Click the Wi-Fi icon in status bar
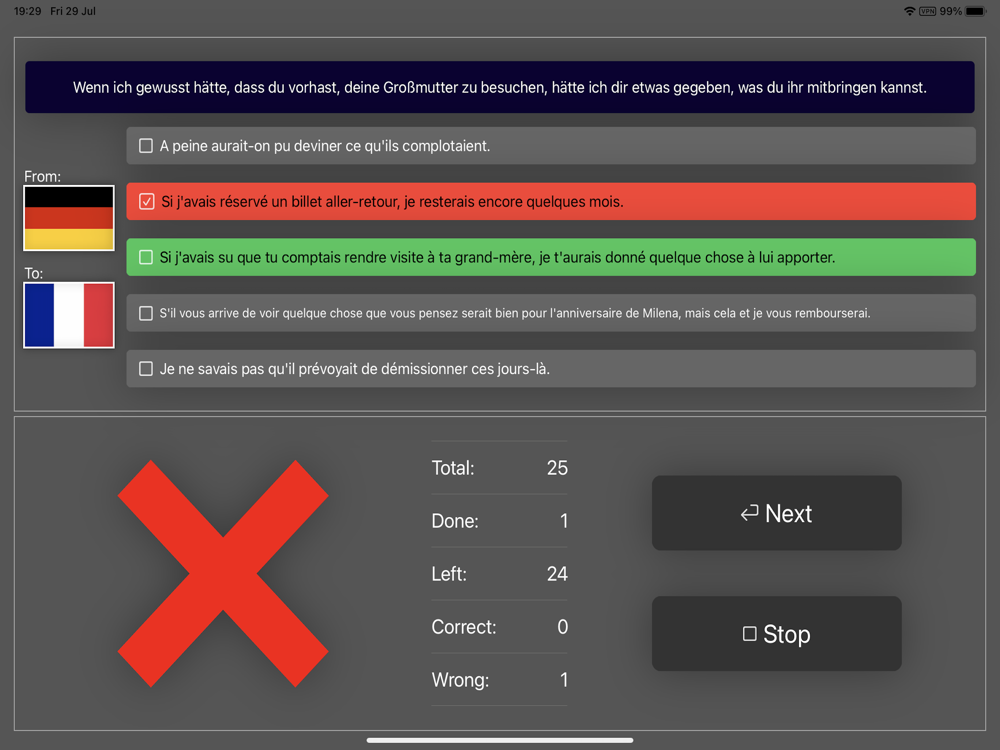 [909, 11]
